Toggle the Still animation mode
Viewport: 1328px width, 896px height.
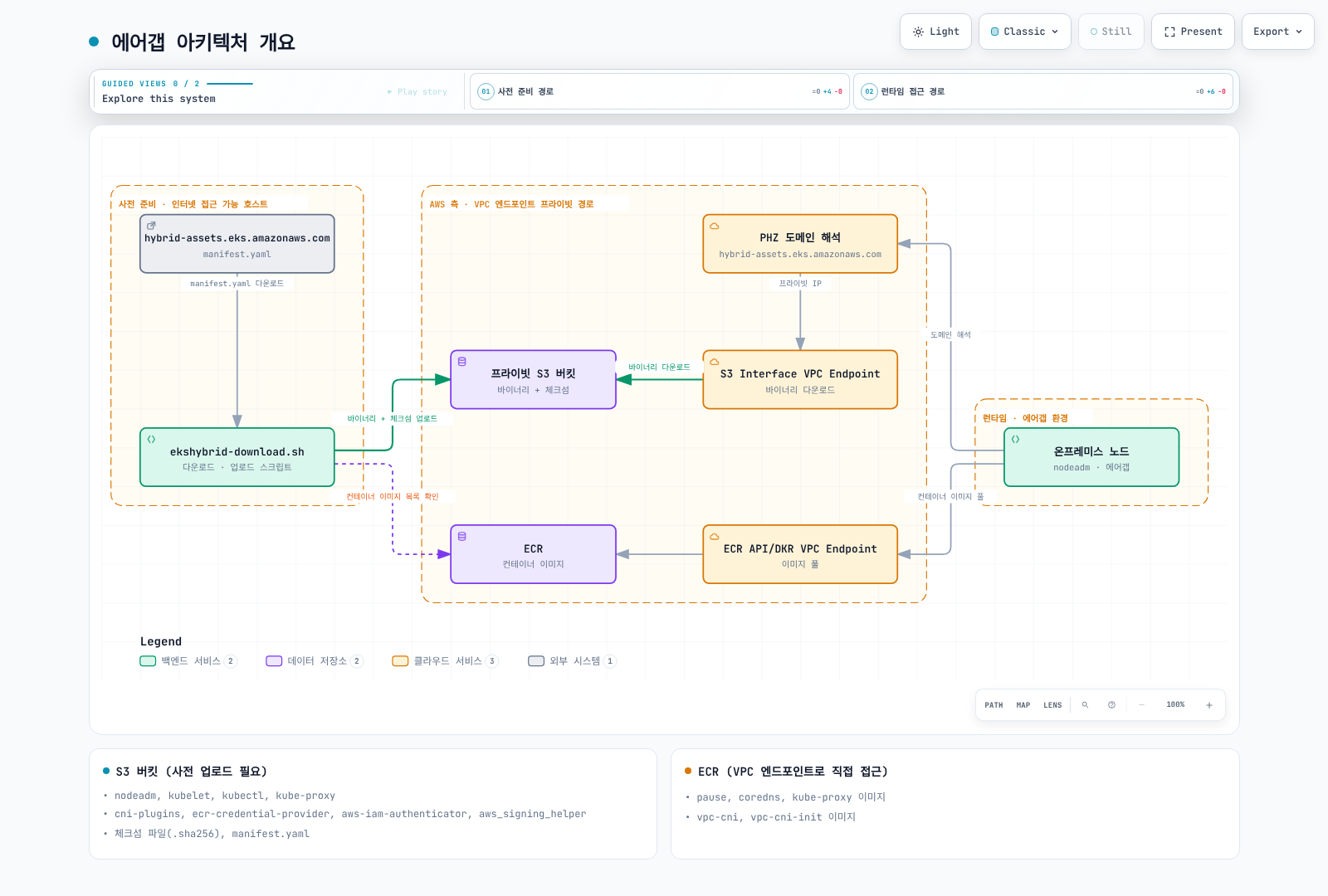pyautogui.click(x=1111, y=32)
